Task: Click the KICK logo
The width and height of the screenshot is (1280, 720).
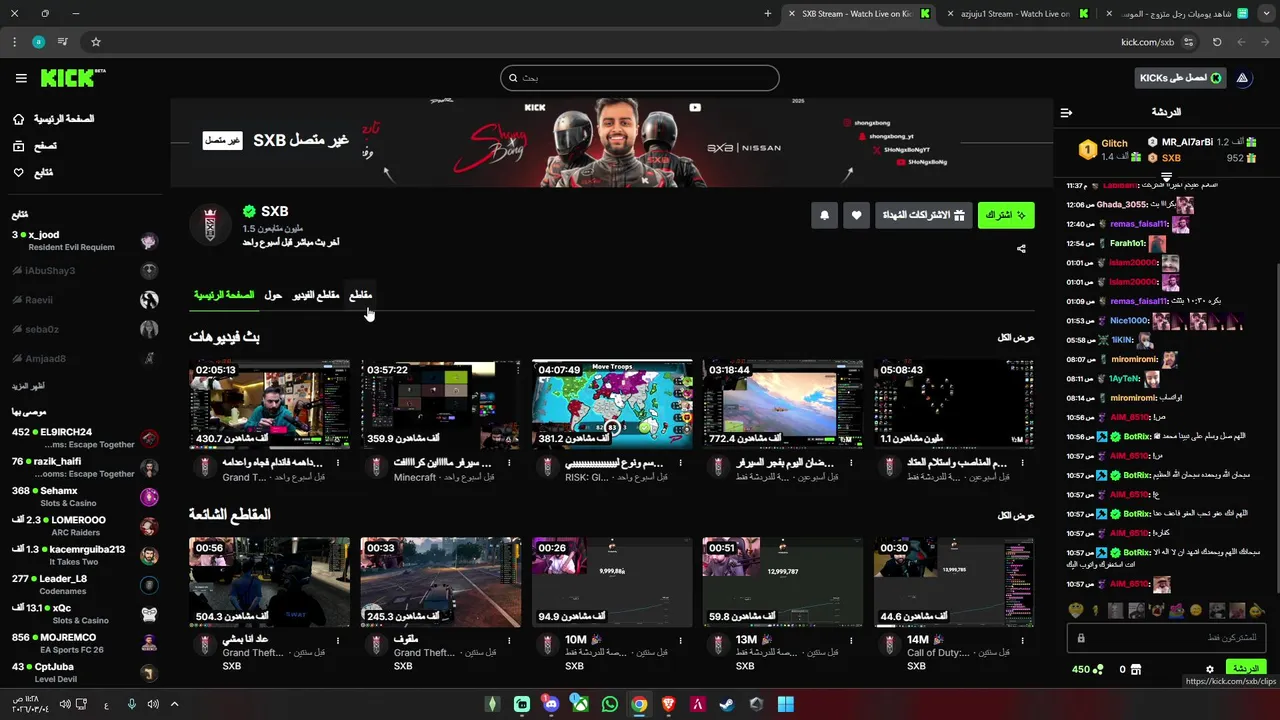Action: (x=73, y=78)
